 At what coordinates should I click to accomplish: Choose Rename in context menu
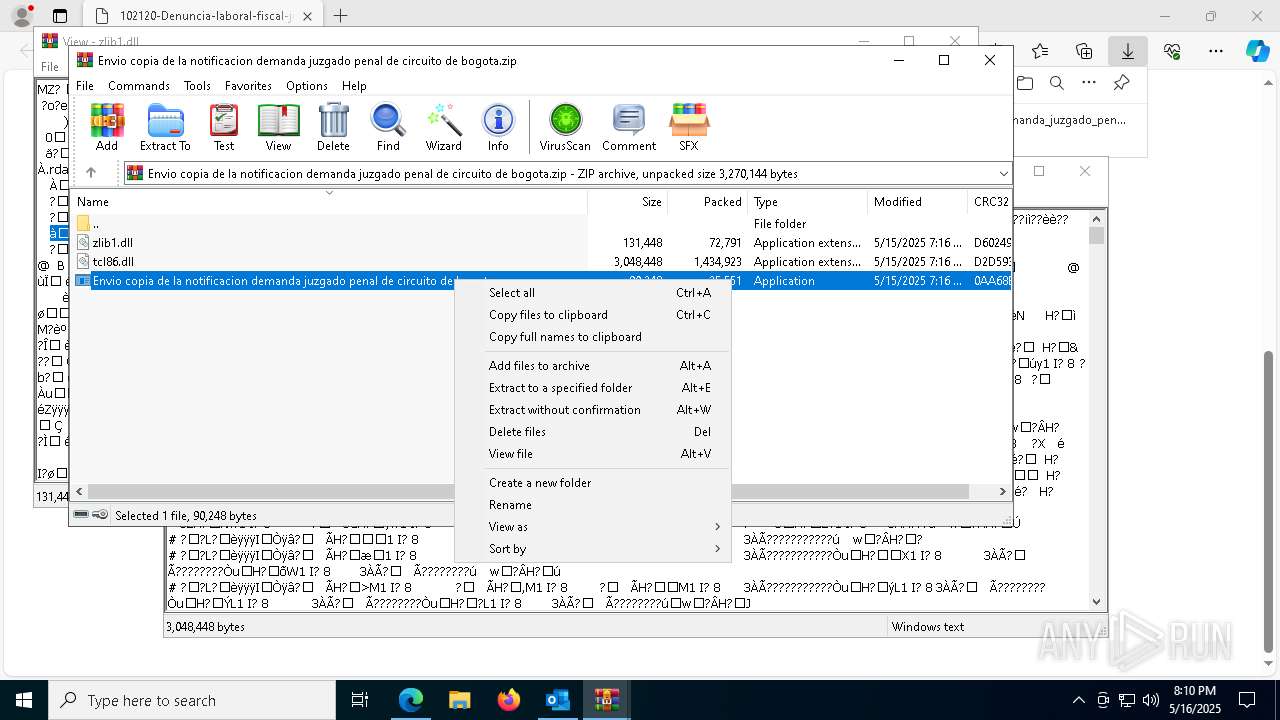pos(593,505)
